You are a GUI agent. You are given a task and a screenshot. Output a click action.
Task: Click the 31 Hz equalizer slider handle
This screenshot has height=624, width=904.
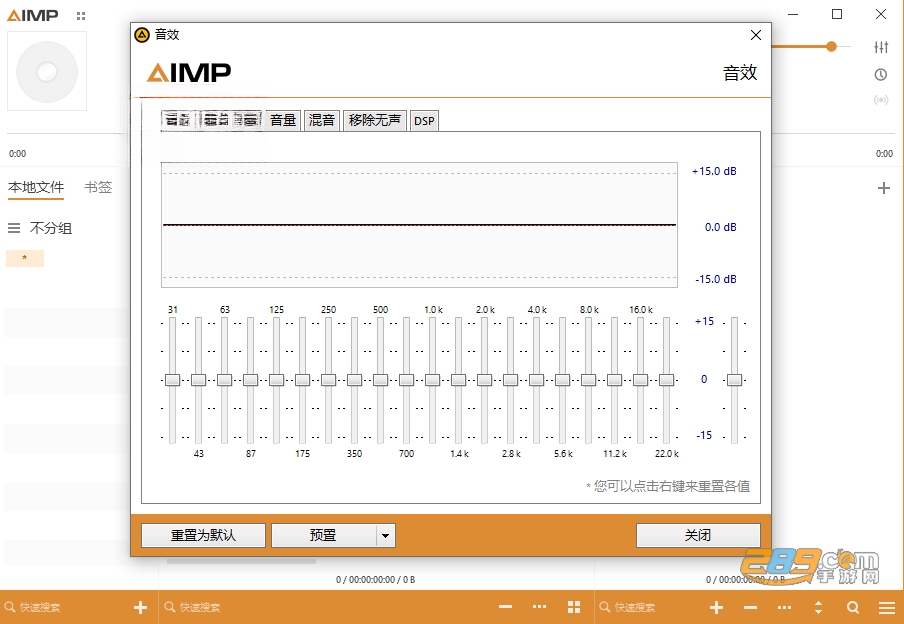172,380
